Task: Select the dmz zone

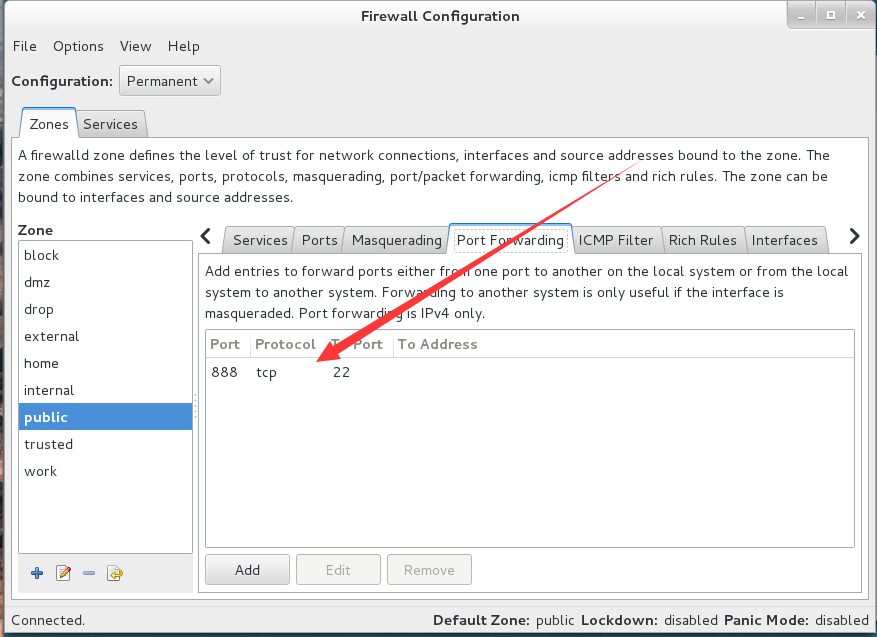Action: [105, 282]
